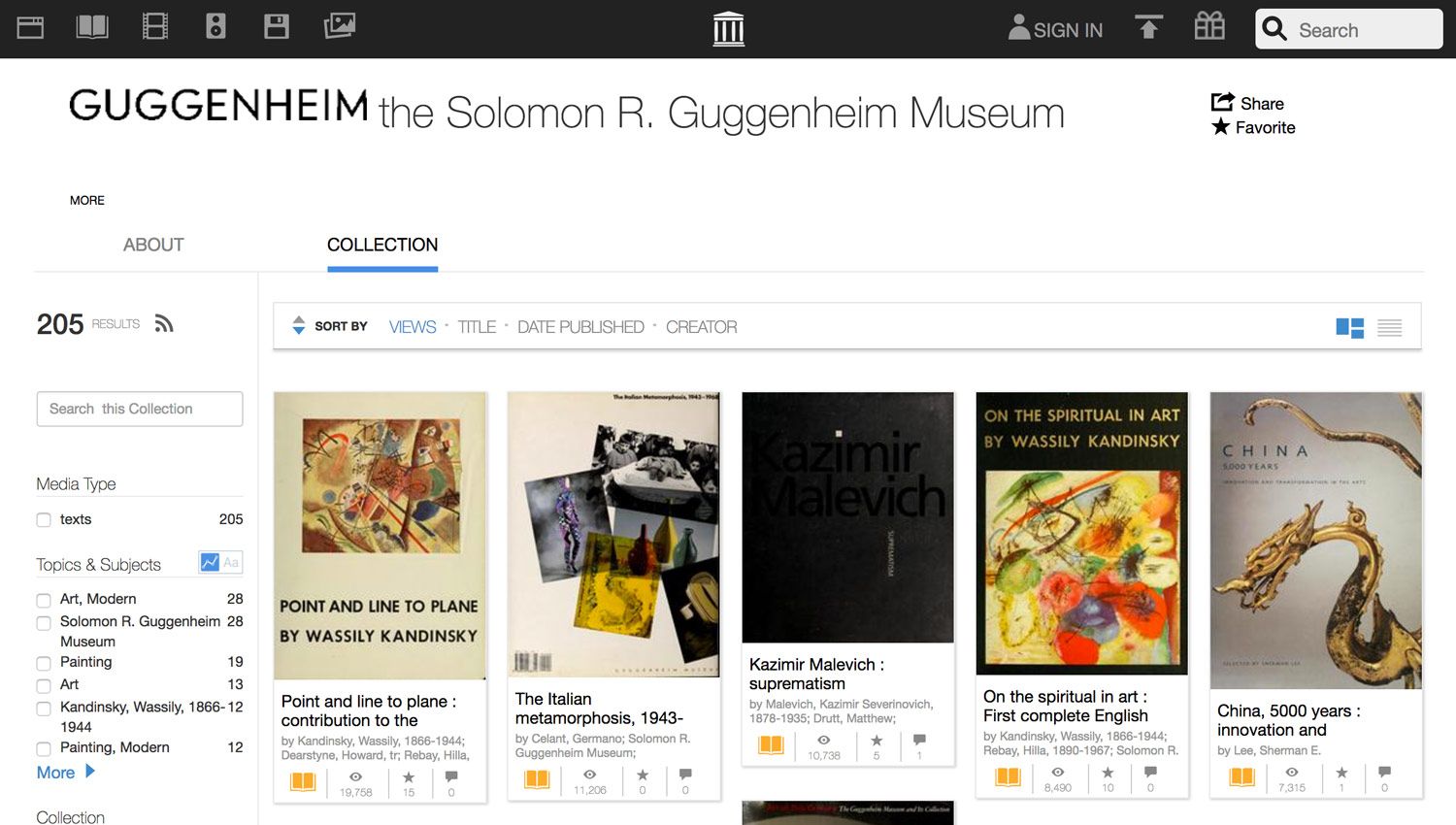
Task: Click the SIGN IN link
Action: (1055, 29)
